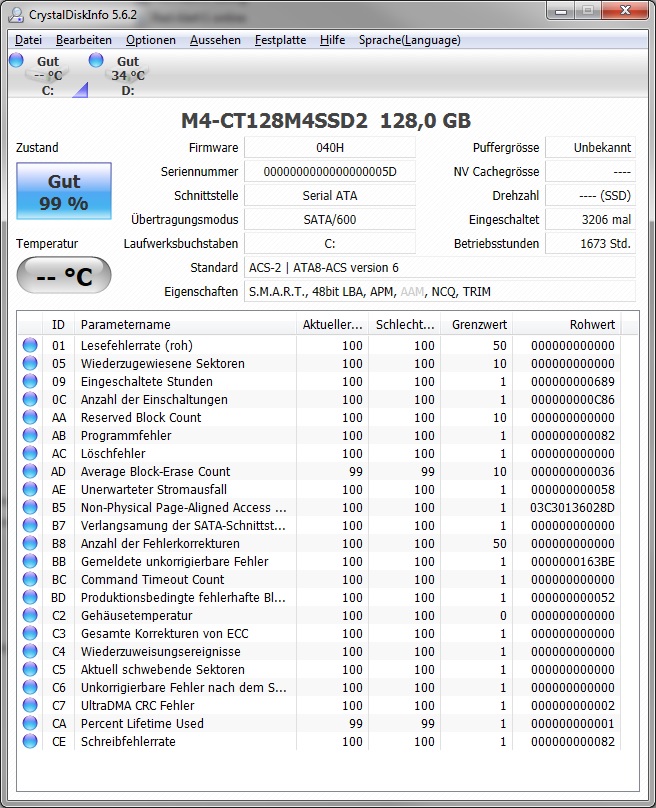Viewport: 656px width, 808px height.
Task: Open the Hilfe menu
Action: (332, 40)
